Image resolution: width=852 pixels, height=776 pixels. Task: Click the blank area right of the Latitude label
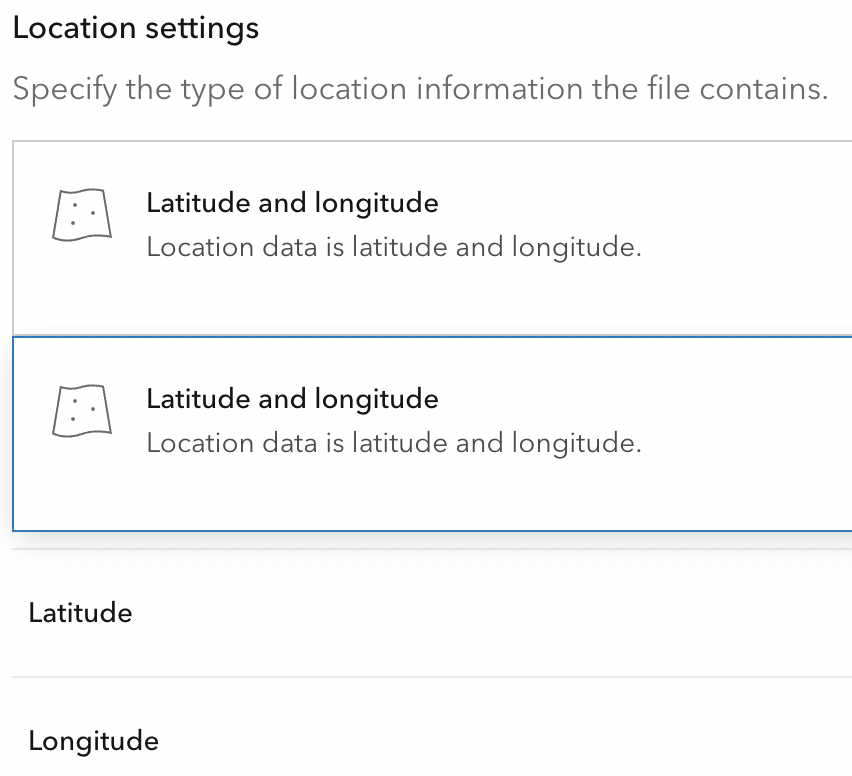[x=500, y=613]
